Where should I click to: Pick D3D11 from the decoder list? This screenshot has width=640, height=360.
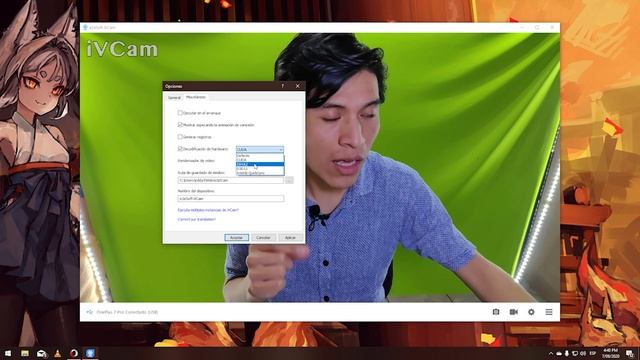260,169
